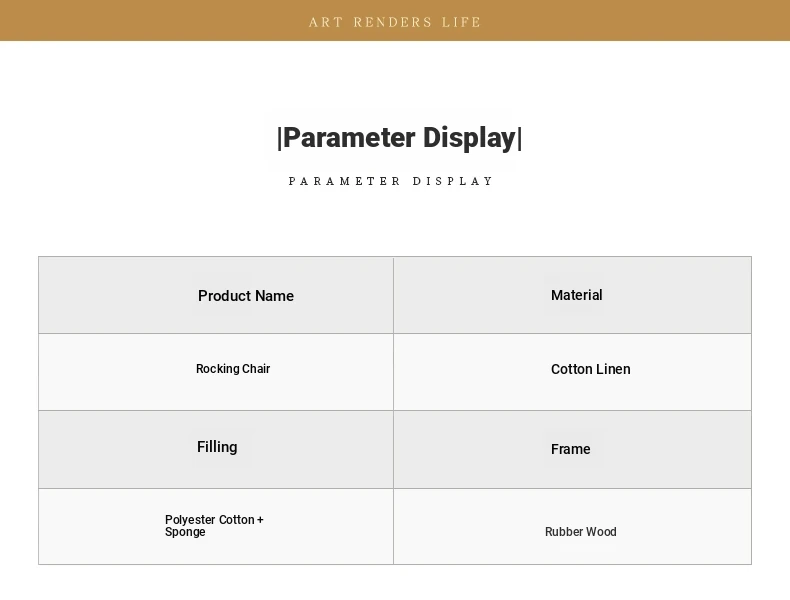Click the spaced PARAMETER DISPLAY subtitle
Screen dimensions: 790x600
(x=391, y=181)
